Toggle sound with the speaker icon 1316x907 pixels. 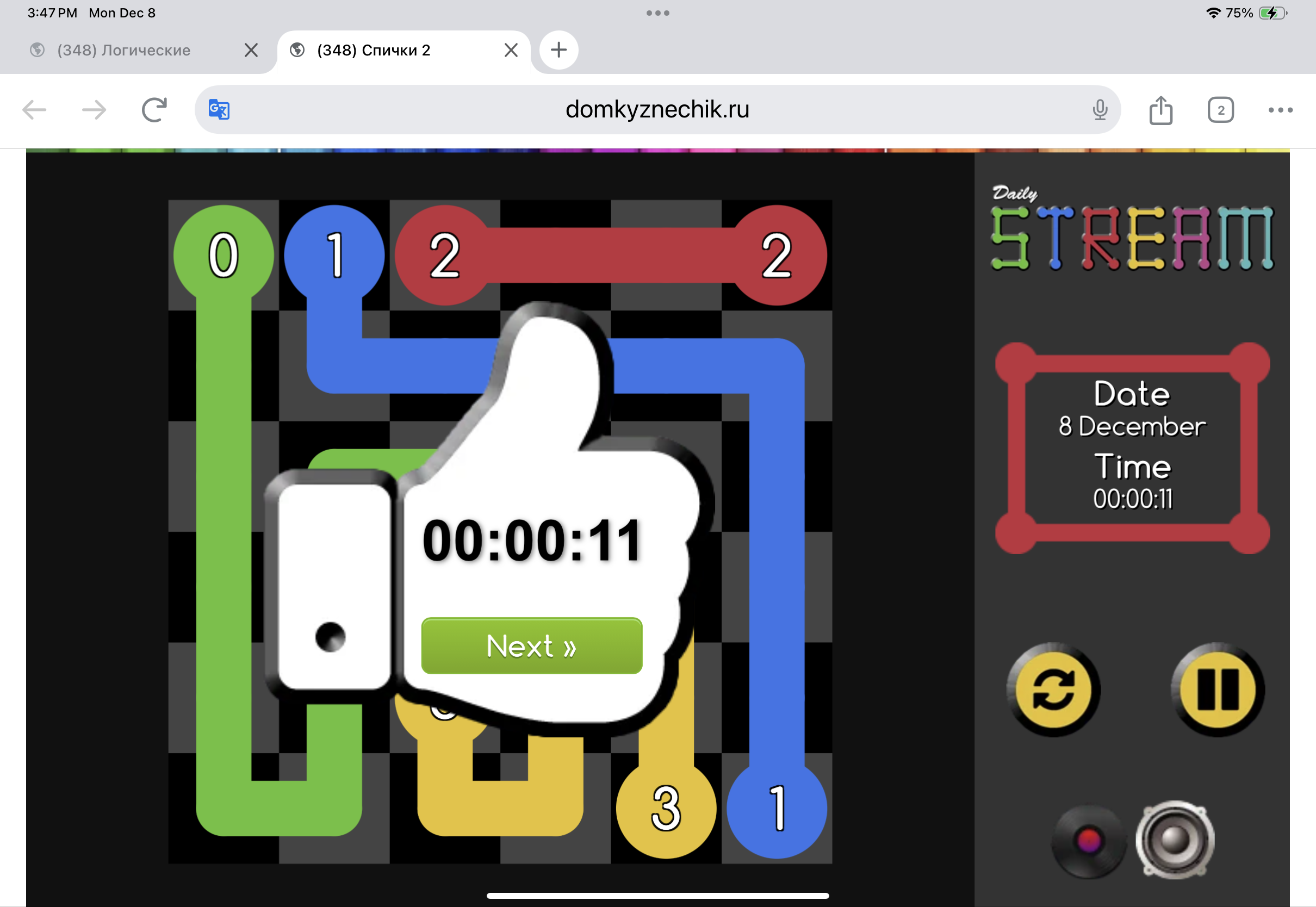pos(1175,840)
